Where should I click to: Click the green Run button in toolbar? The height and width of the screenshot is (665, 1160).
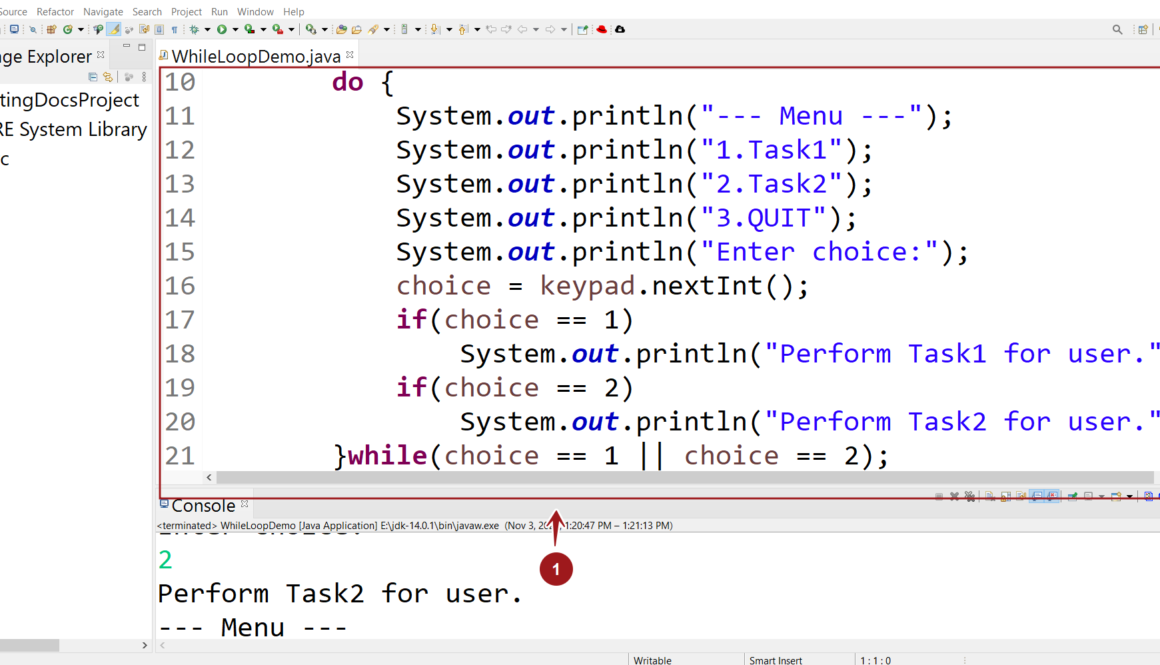pos(221,30)
